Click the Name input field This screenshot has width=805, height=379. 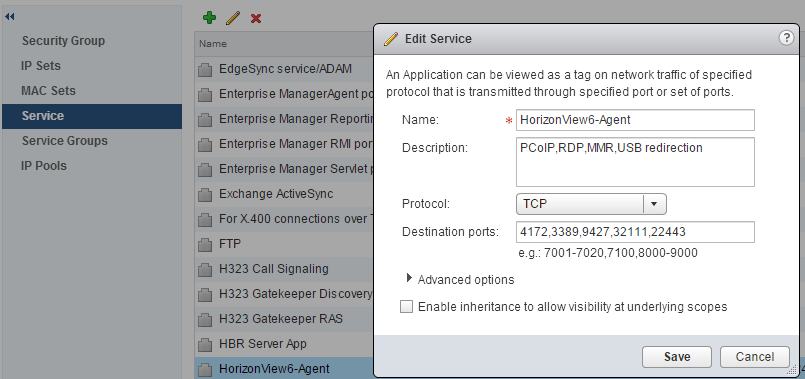[635, 120]
